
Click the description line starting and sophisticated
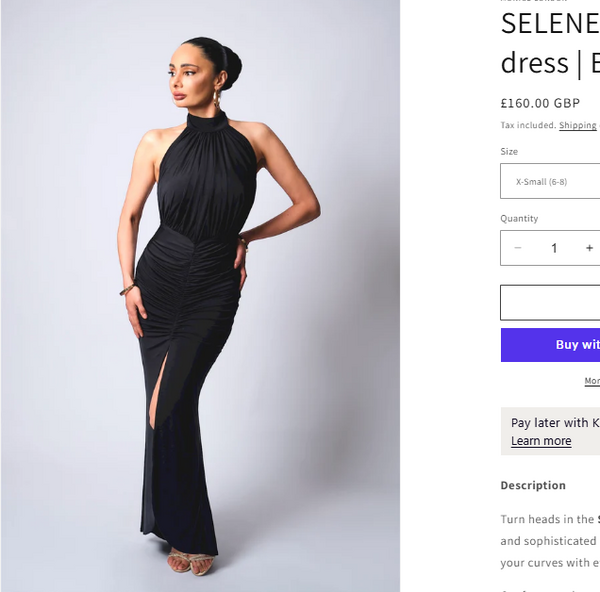pyautogui.click(x=548, y=541)
